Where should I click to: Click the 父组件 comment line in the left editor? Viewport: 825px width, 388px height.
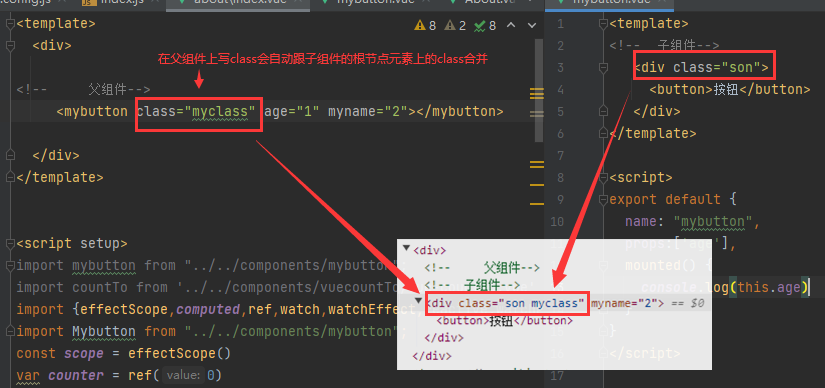(84, 89)
